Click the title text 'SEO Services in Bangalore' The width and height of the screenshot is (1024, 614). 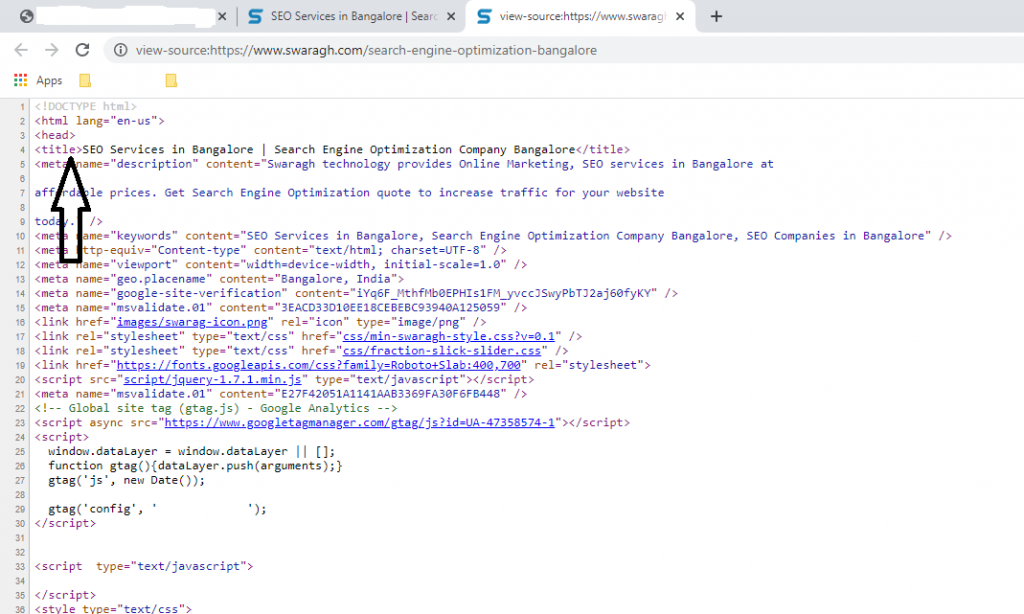click(x=168, y=150)
